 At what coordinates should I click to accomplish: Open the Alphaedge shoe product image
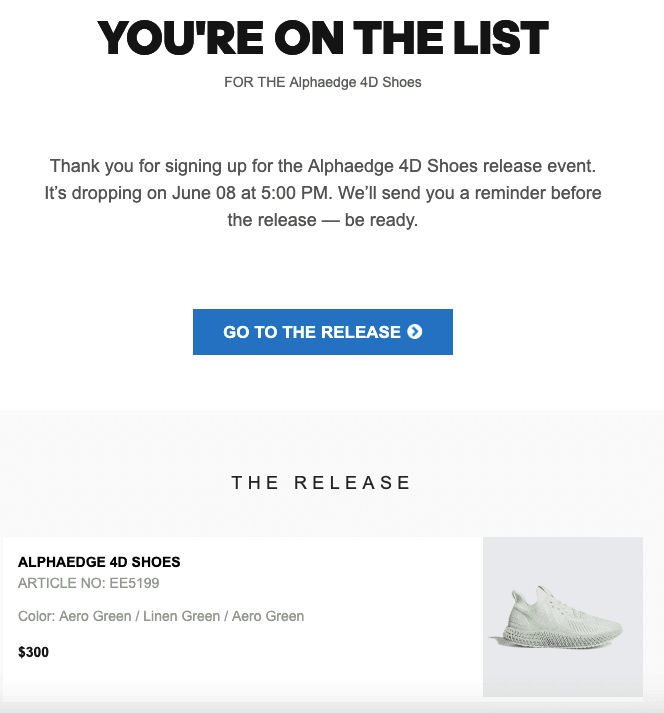(x=563, y=617)
